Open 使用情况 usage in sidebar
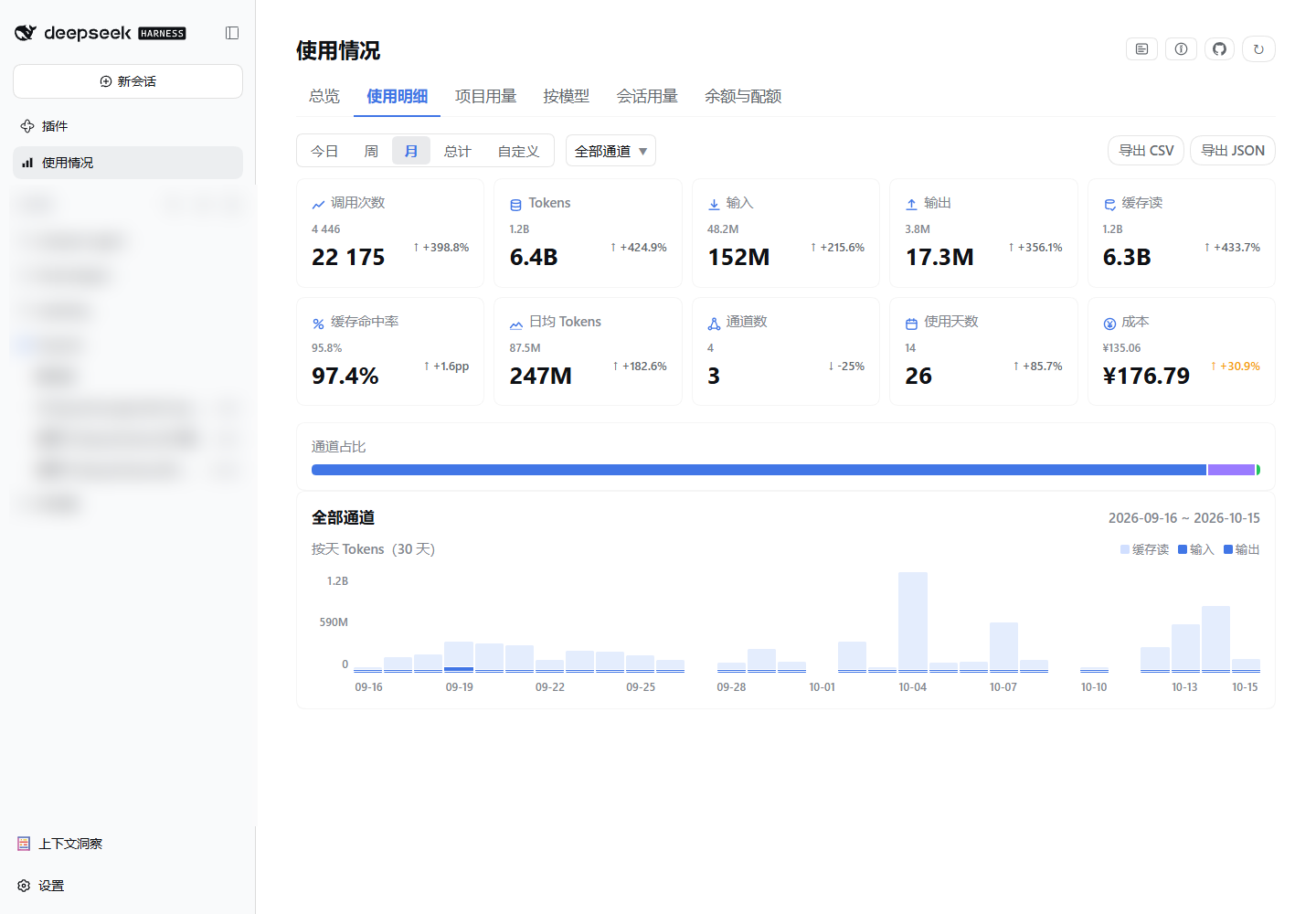The height and width of the screenshot is (914, 1316). (x=128, y=163)
